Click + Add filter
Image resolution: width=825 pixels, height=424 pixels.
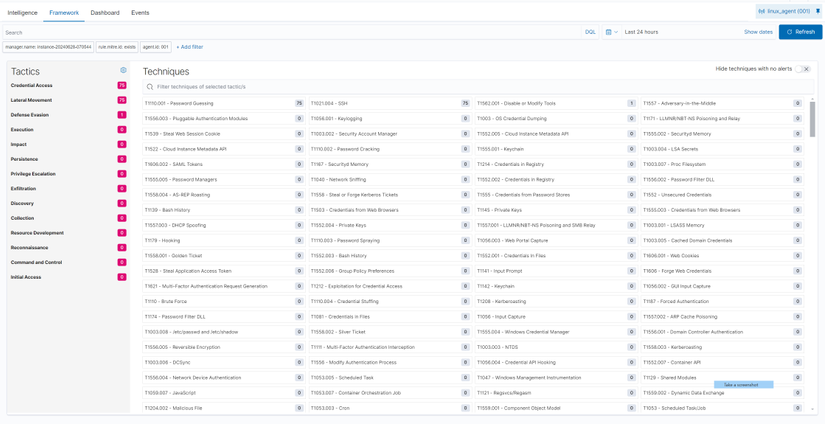coord(189,47)
